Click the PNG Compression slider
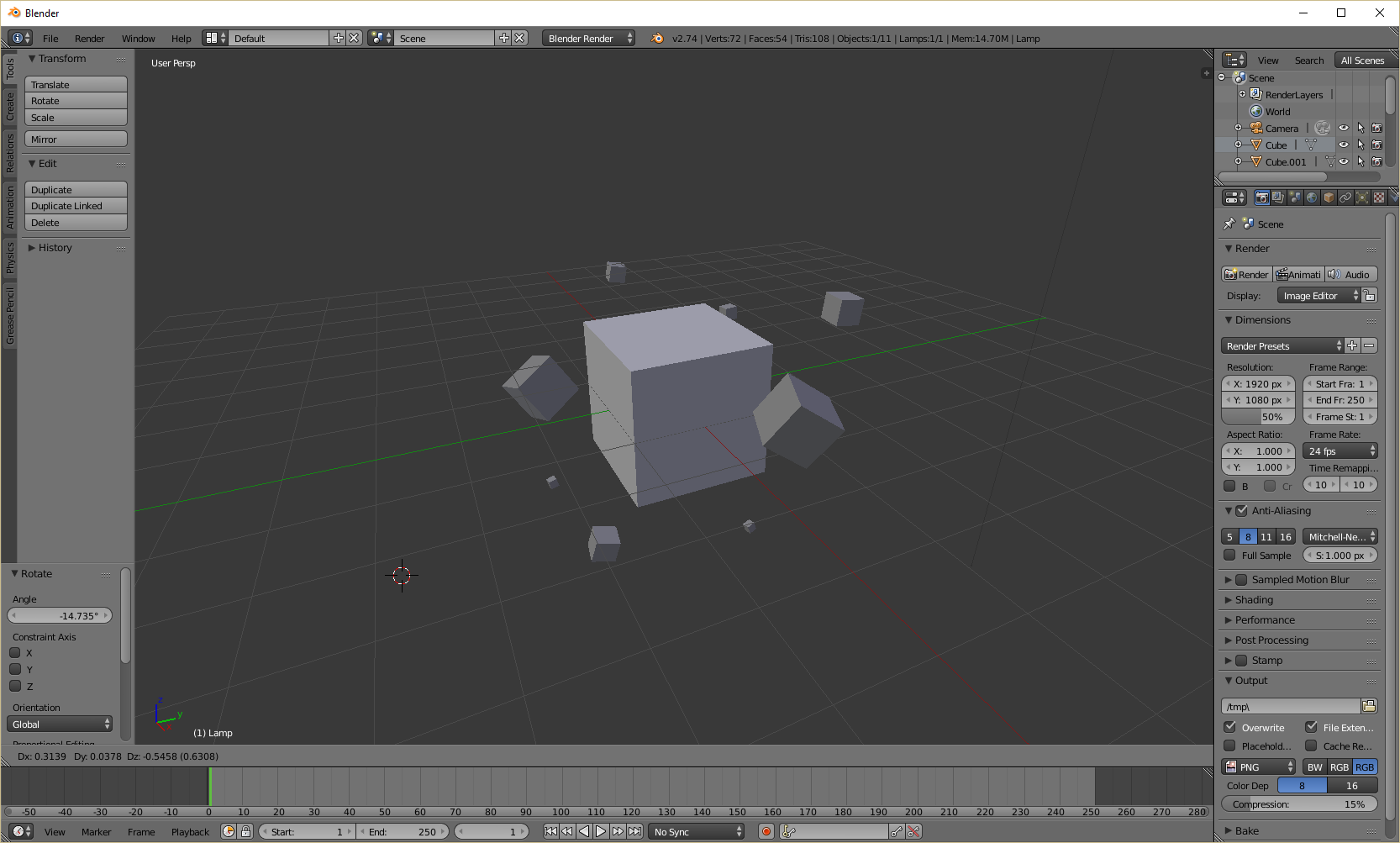Screen dimensions: 1400x843 (x=1298, y=804)
